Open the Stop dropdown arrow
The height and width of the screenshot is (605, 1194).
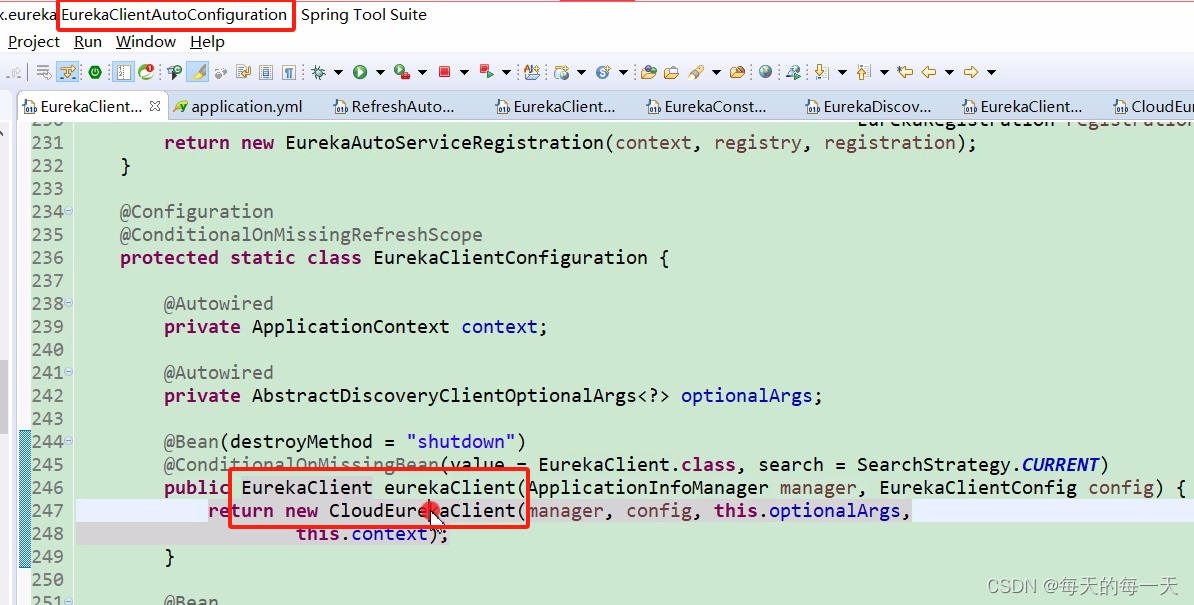point(464,72)
